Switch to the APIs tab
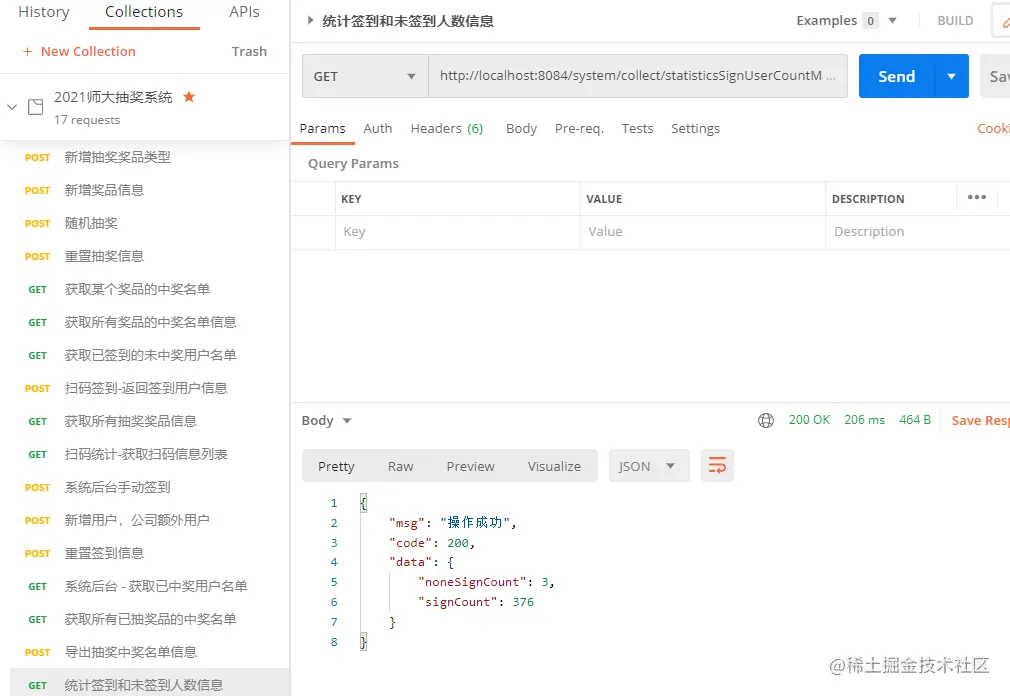1010x696 pixels. click(244, 12)
